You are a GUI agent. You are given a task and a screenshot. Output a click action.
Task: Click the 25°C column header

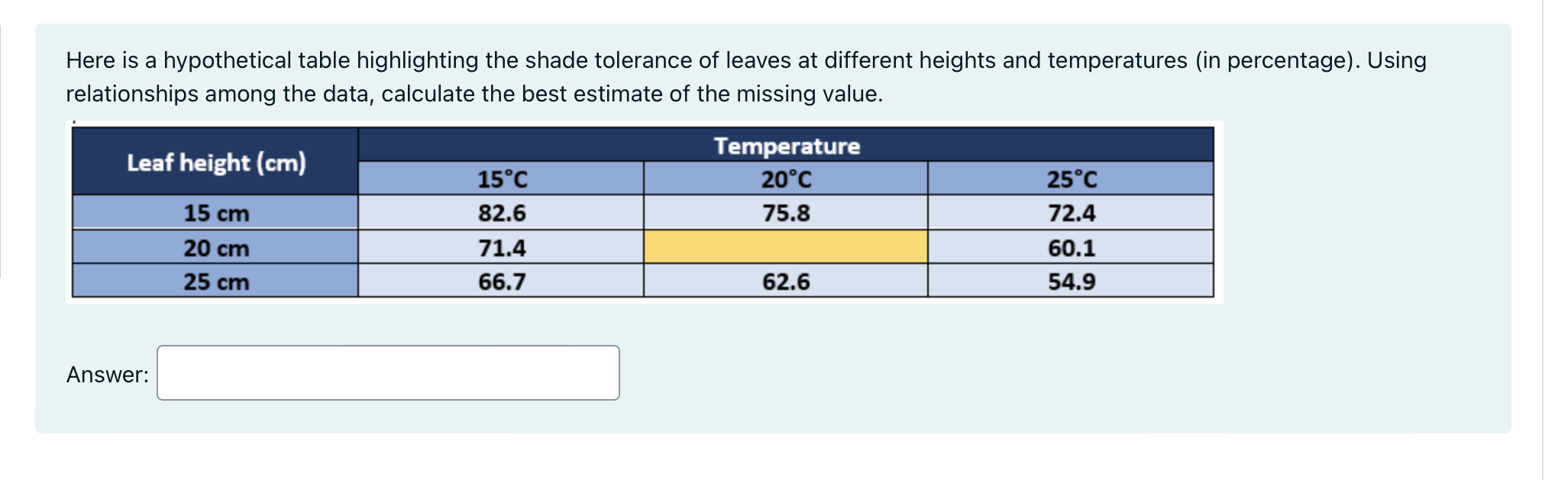tap(1069, 179)
